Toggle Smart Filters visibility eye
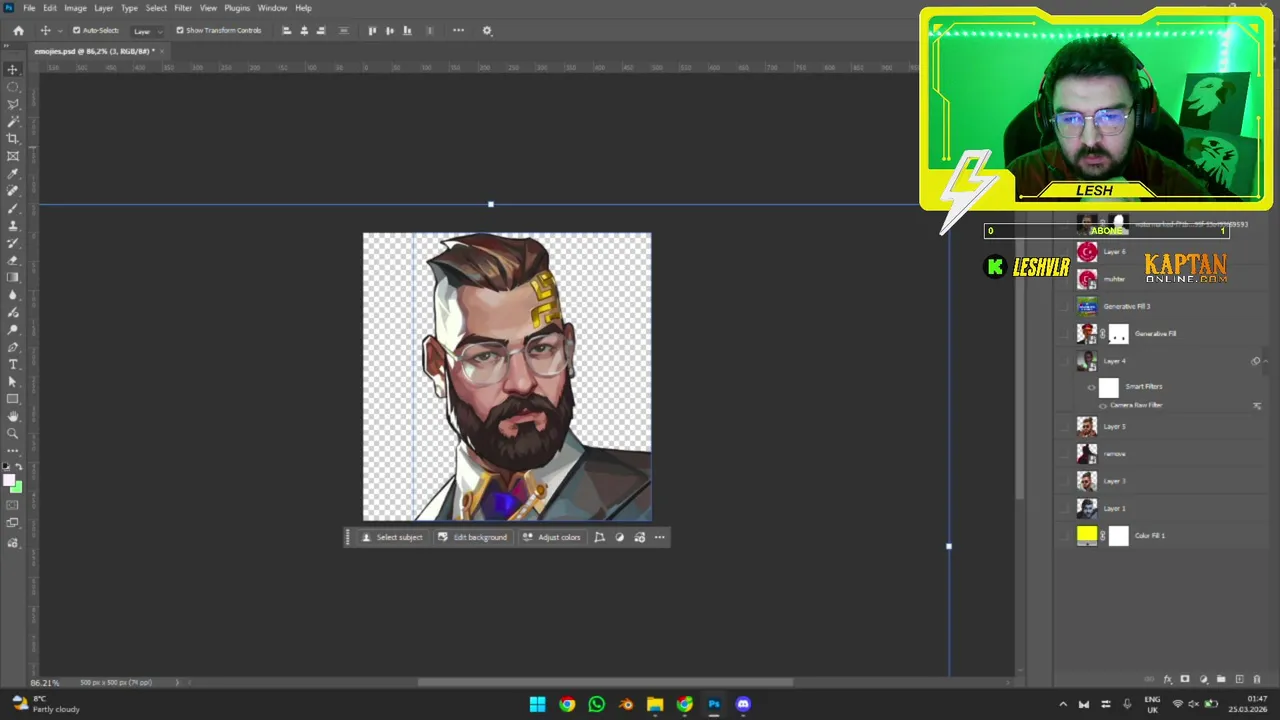1280x720 pixels. point(1091,387)
